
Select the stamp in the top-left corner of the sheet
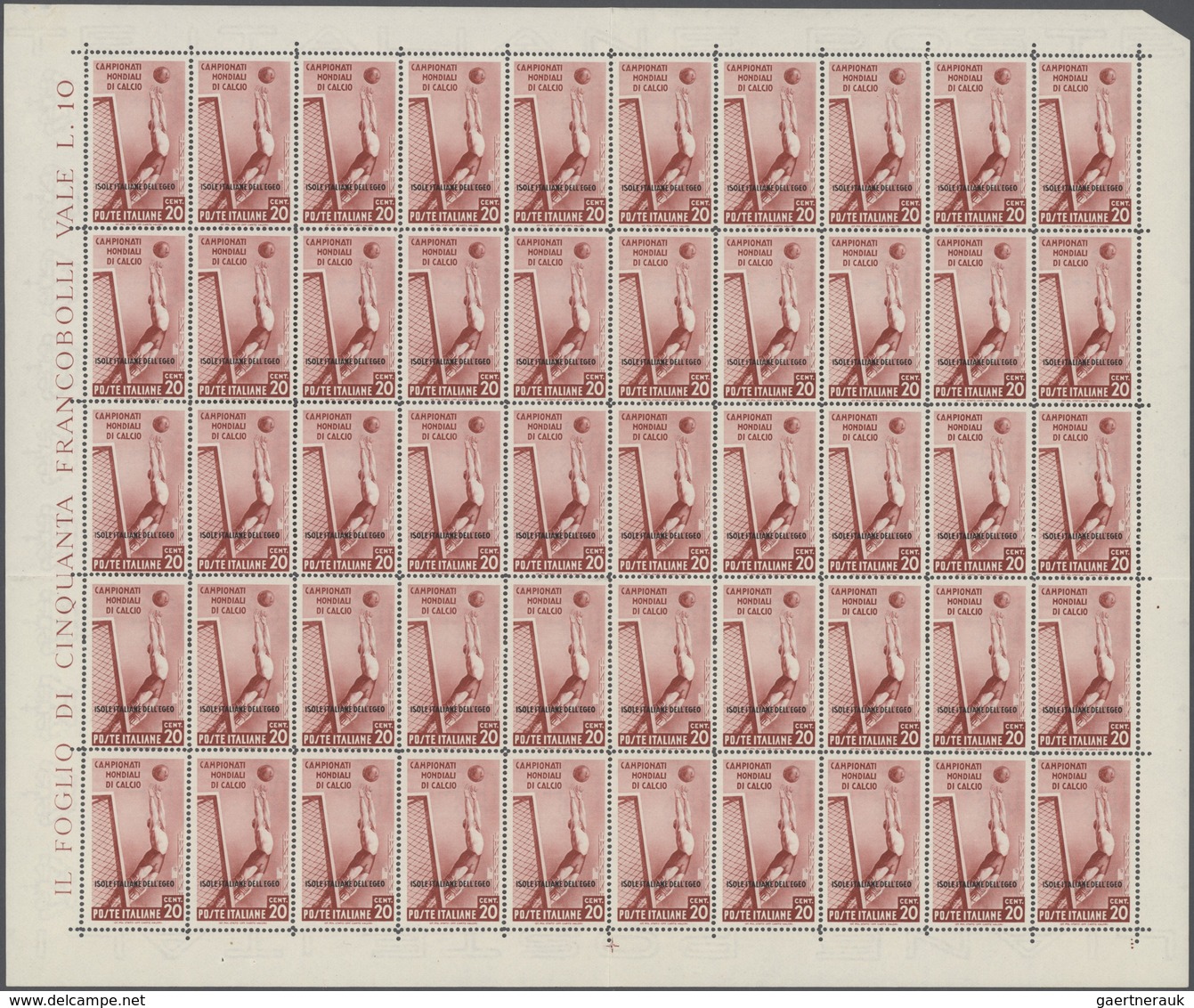pyautogui.click(x=138, y=142)
